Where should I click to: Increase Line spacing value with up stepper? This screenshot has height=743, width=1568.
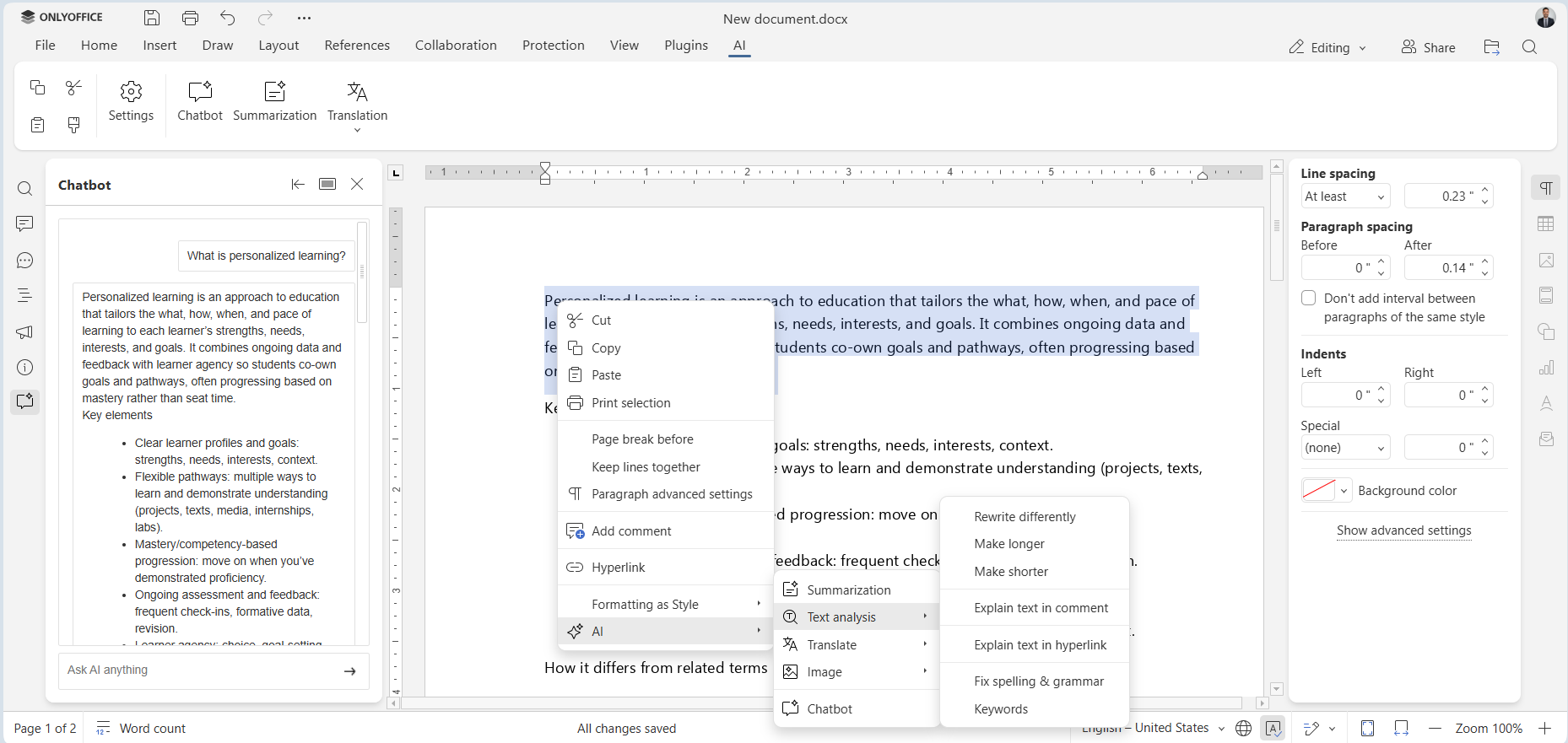1484,191
